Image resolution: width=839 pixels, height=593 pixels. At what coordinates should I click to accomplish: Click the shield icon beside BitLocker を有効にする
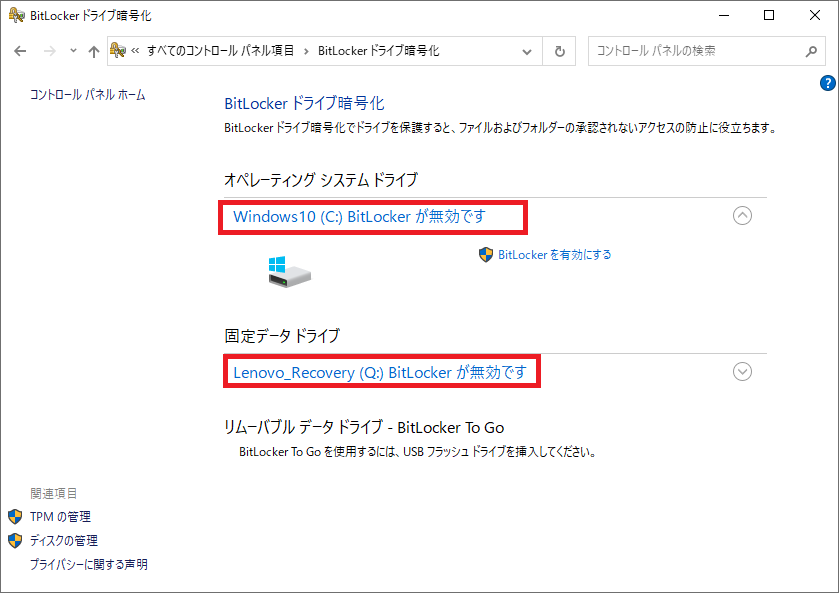[486, 255]
